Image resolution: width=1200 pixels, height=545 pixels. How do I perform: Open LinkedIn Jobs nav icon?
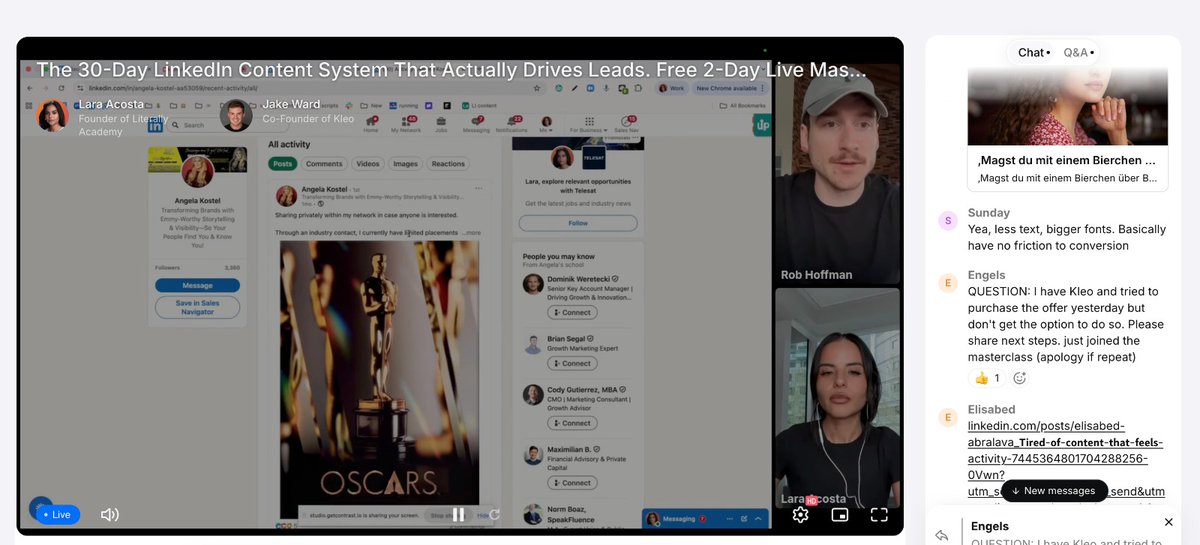441,125
